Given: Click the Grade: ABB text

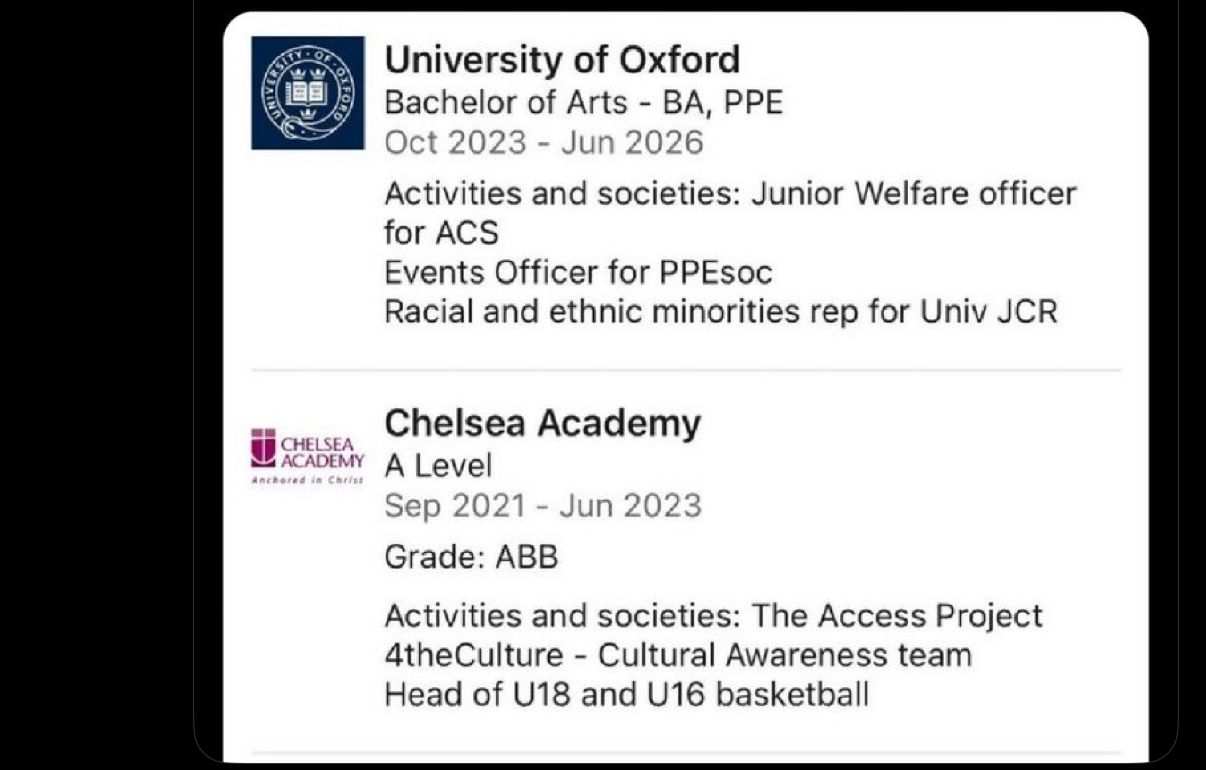Looking at the screenshot, I should pyautogui.click(x=470, y=556).
